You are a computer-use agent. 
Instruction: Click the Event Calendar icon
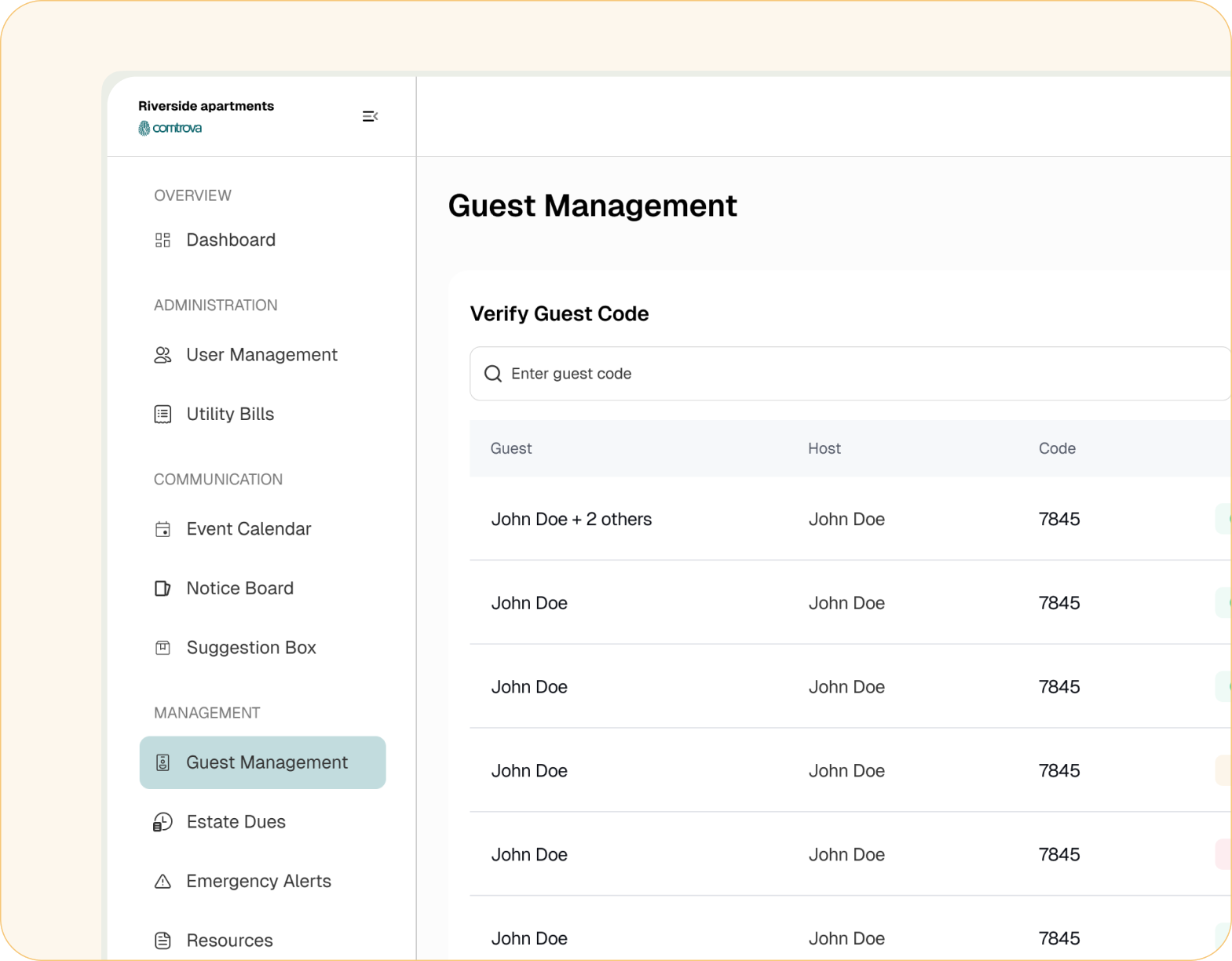click(x=163, y=529)
